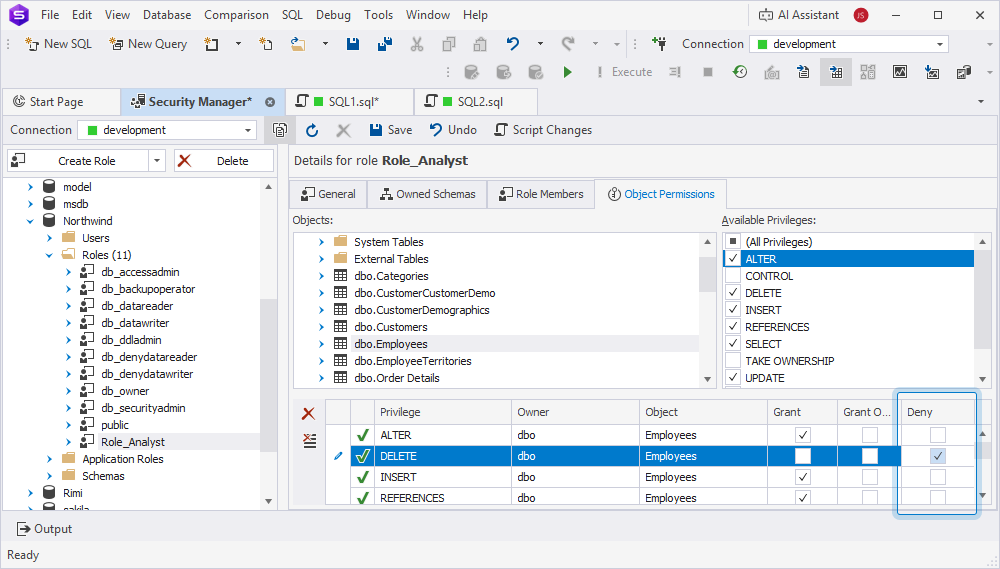Click the chart image icon in toolbar
This screenshot has height=569, width=1000.
point(900,72)
